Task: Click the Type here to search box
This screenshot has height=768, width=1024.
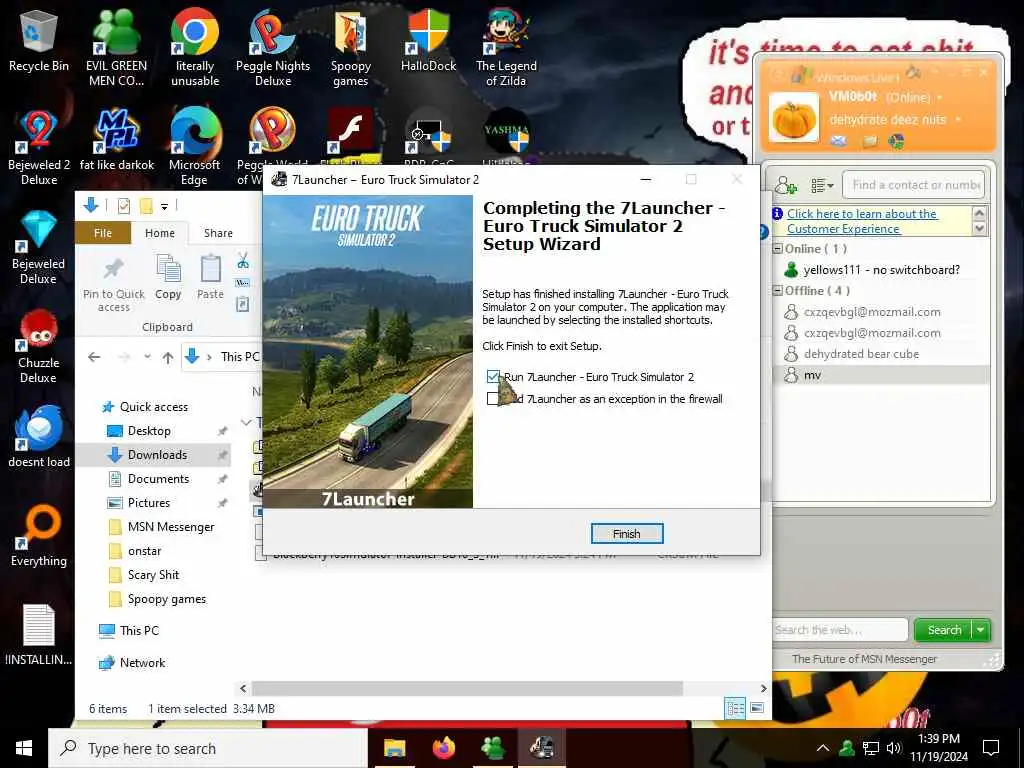Action: (208, 748)
